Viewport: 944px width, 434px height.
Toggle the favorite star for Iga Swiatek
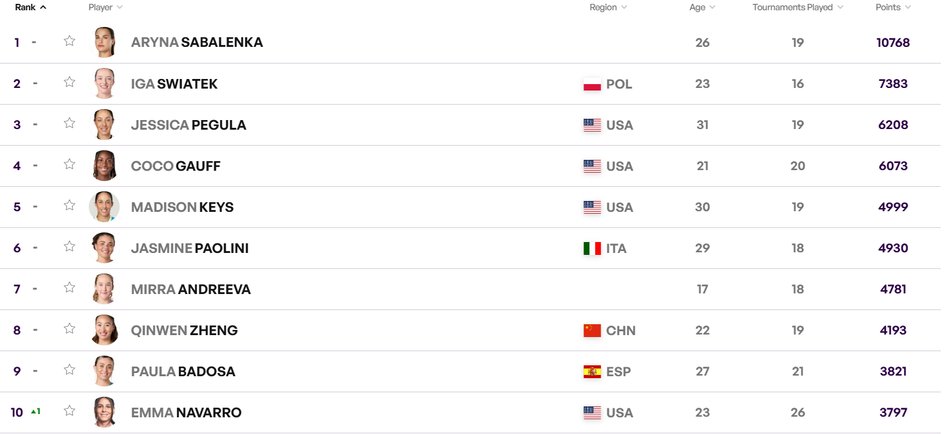(x=70, y=82)
